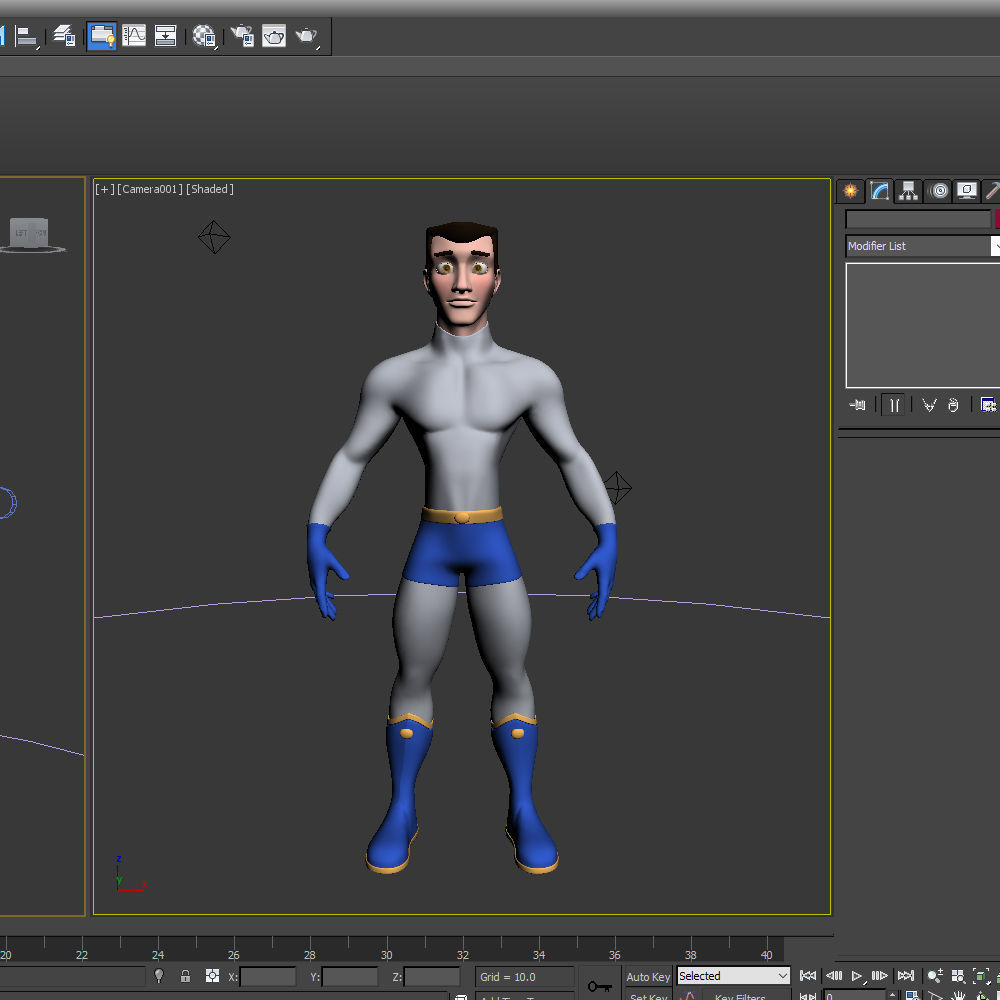Click the Z coordinate field
The width and height of the screenshot is (1000, 1000).
click(431, 976)
